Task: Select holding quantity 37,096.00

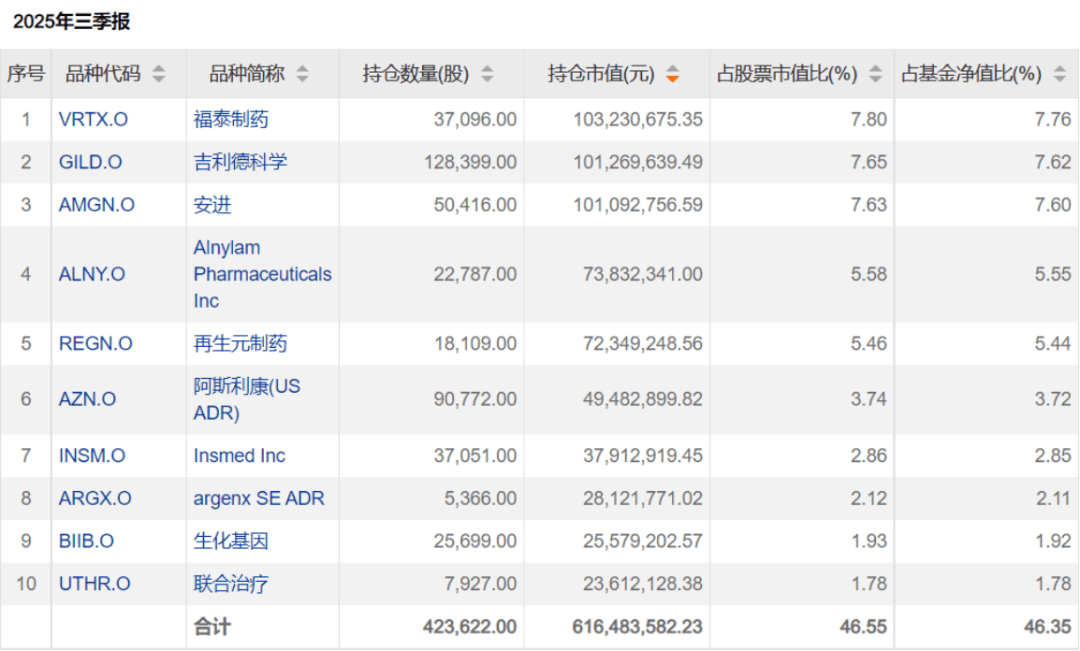Action: coord(475,120)
